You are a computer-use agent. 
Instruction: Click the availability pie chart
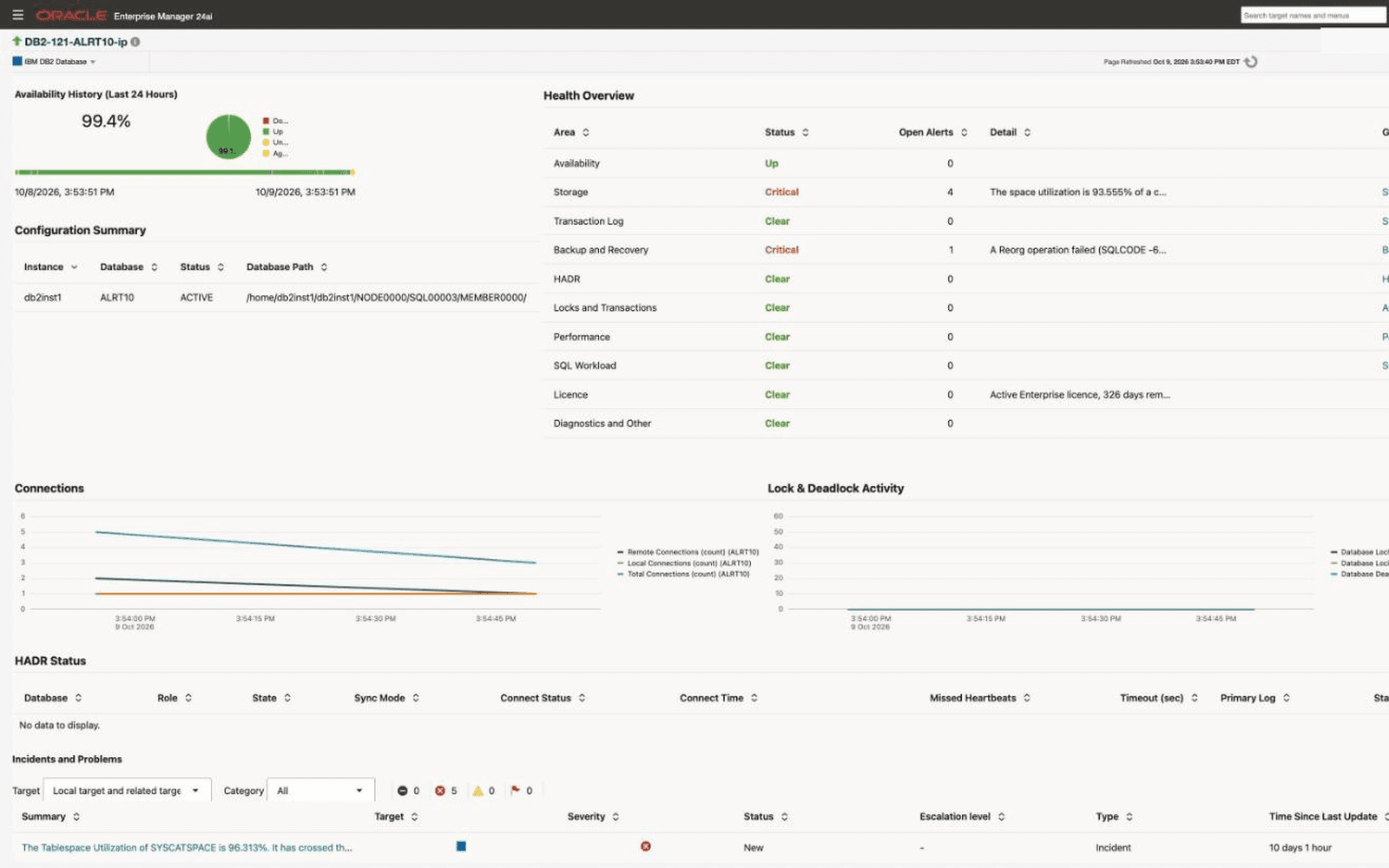click(x=228, y=136)
